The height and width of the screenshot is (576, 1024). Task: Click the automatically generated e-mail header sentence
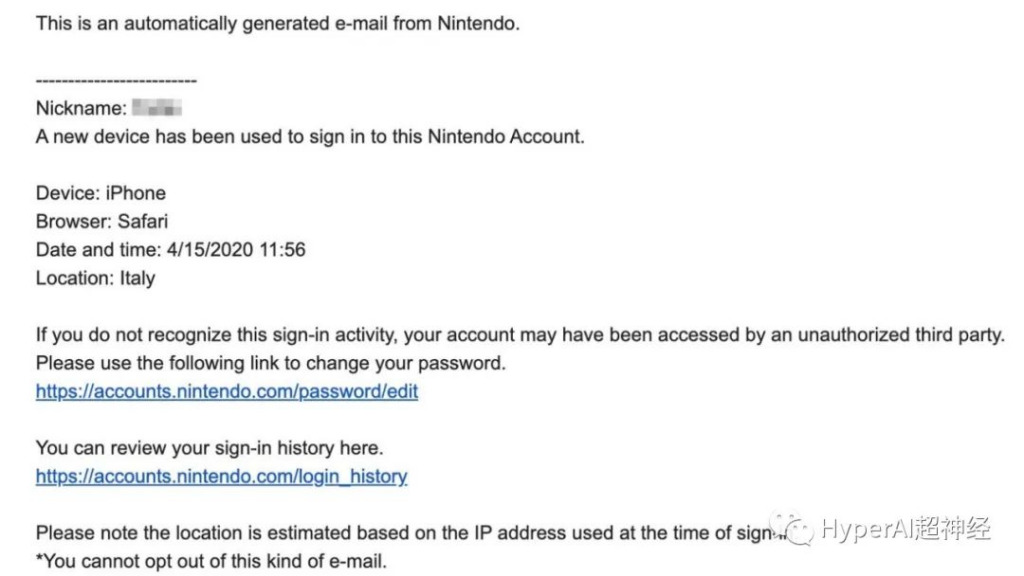click(x=278, y=24)
